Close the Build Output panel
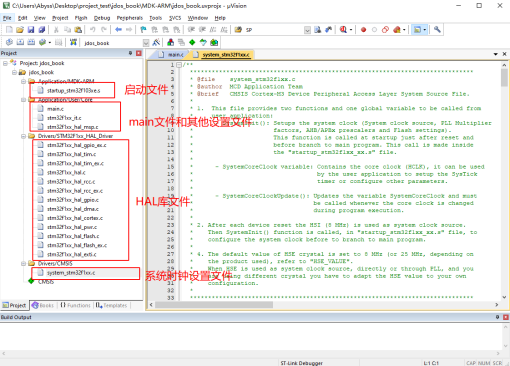The image size is (510, 366). [x=506, y=317]
